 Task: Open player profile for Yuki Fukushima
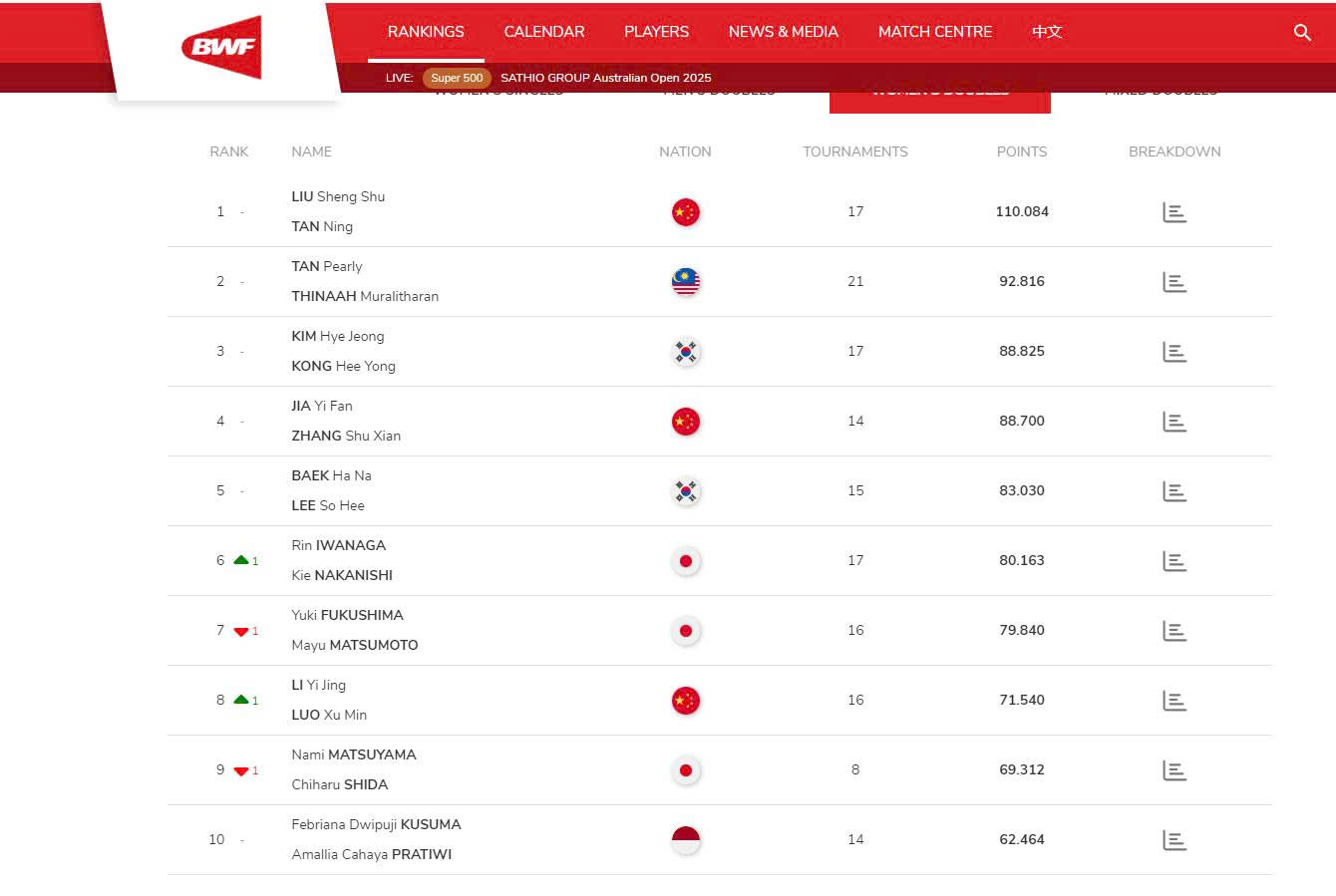click(347, 615)
